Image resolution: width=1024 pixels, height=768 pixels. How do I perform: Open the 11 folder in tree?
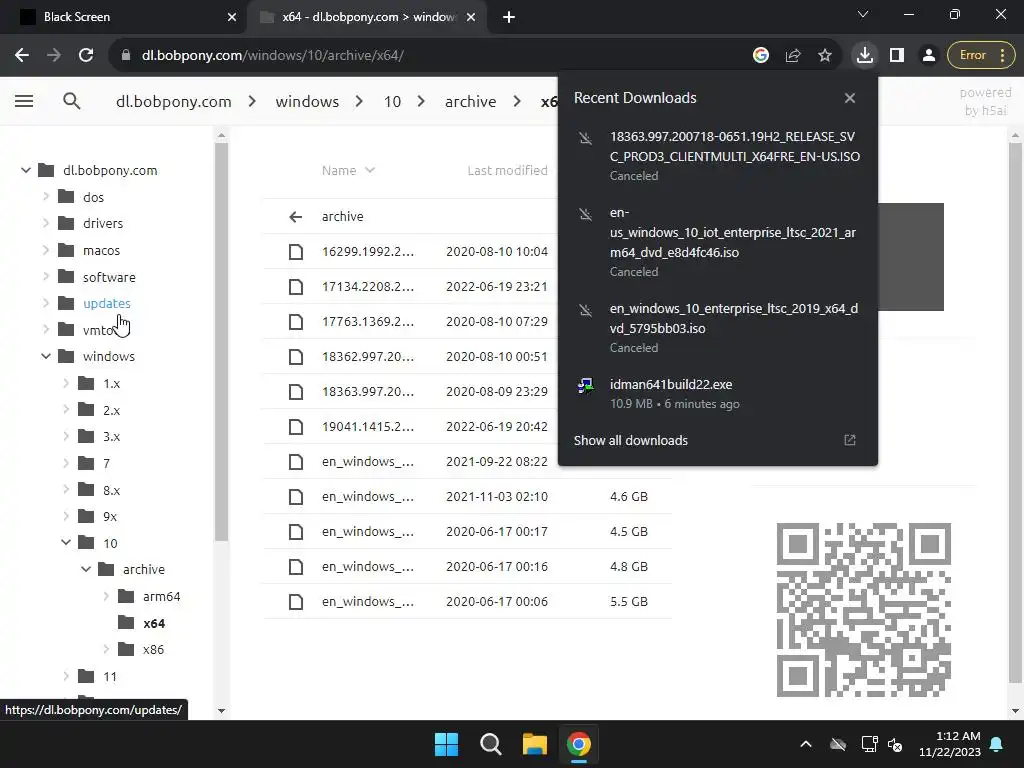coord(110,677)
